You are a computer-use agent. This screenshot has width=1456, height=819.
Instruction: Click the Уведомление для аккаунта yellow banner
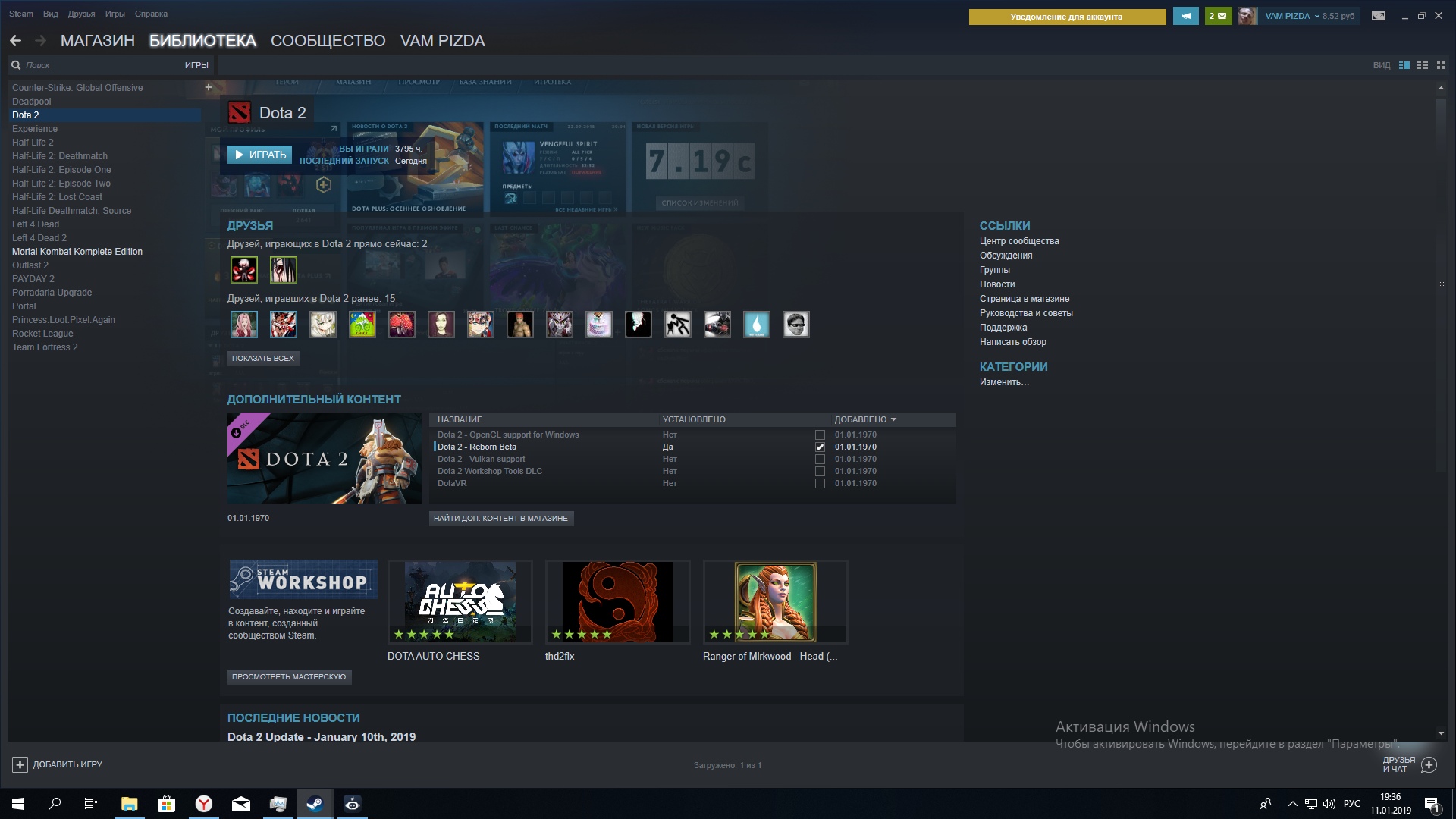tap(1067, 17)
